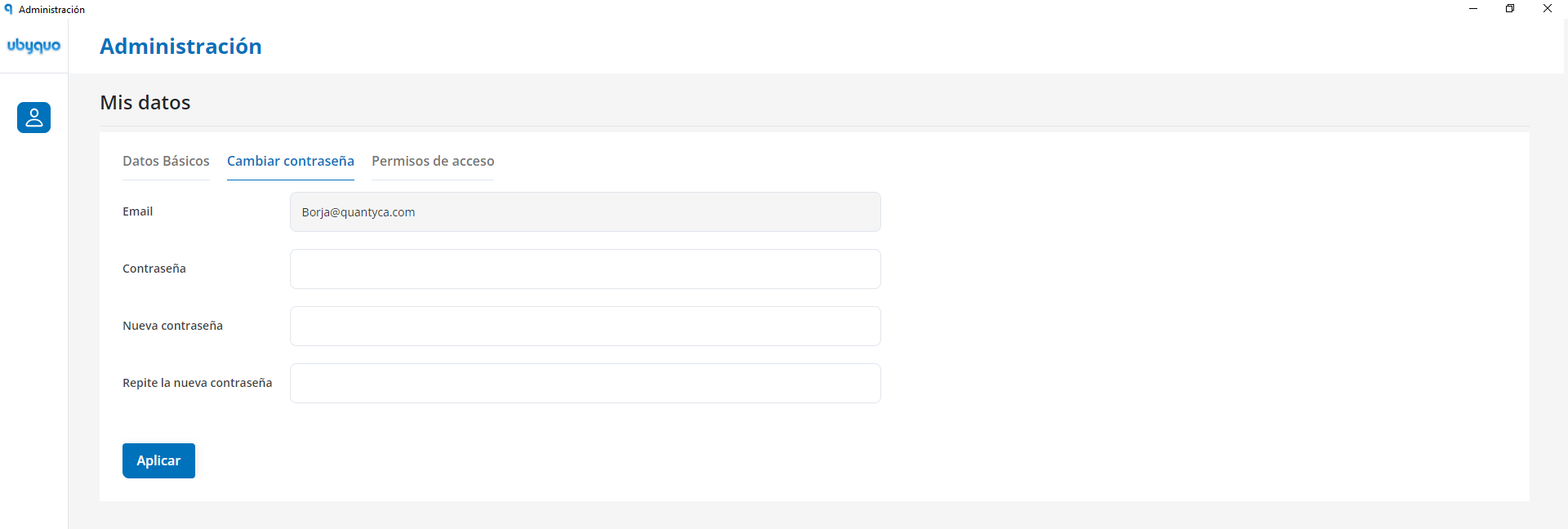1568x529 pixels.
Task: Click the Repite la nueva contraseña input box
Action: coord(586,384)
